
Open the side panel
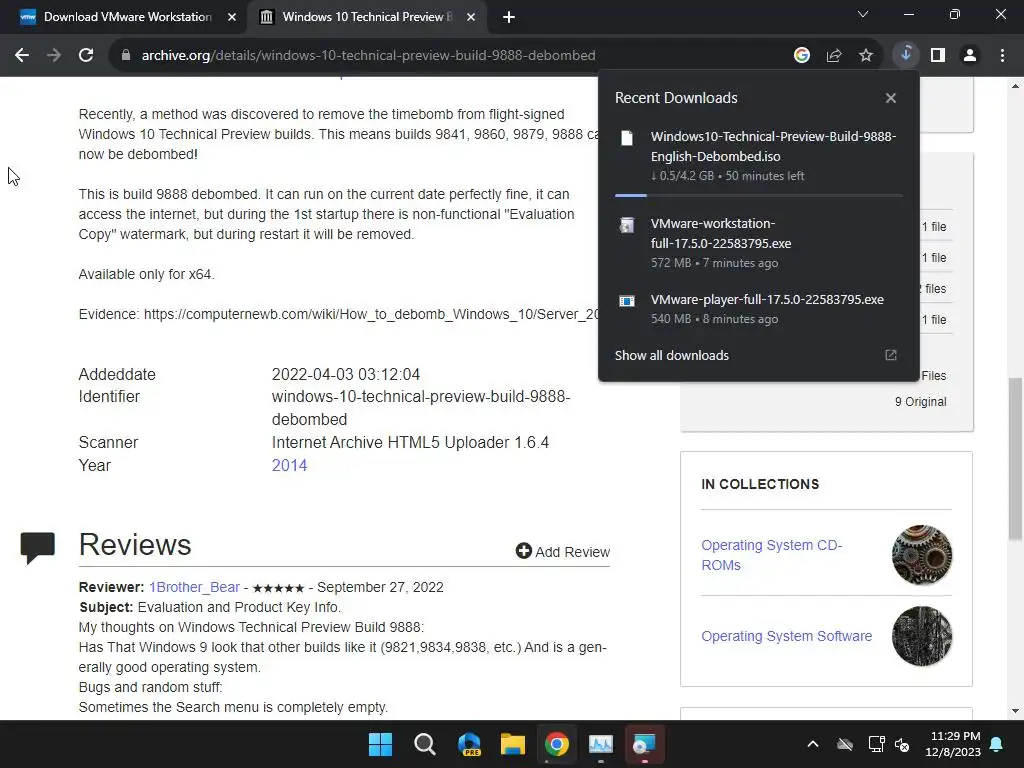(938, 56)
